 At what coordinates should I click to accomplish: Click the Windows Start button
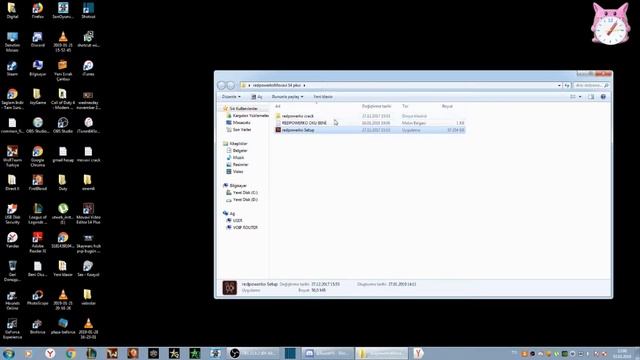point(9,353)
